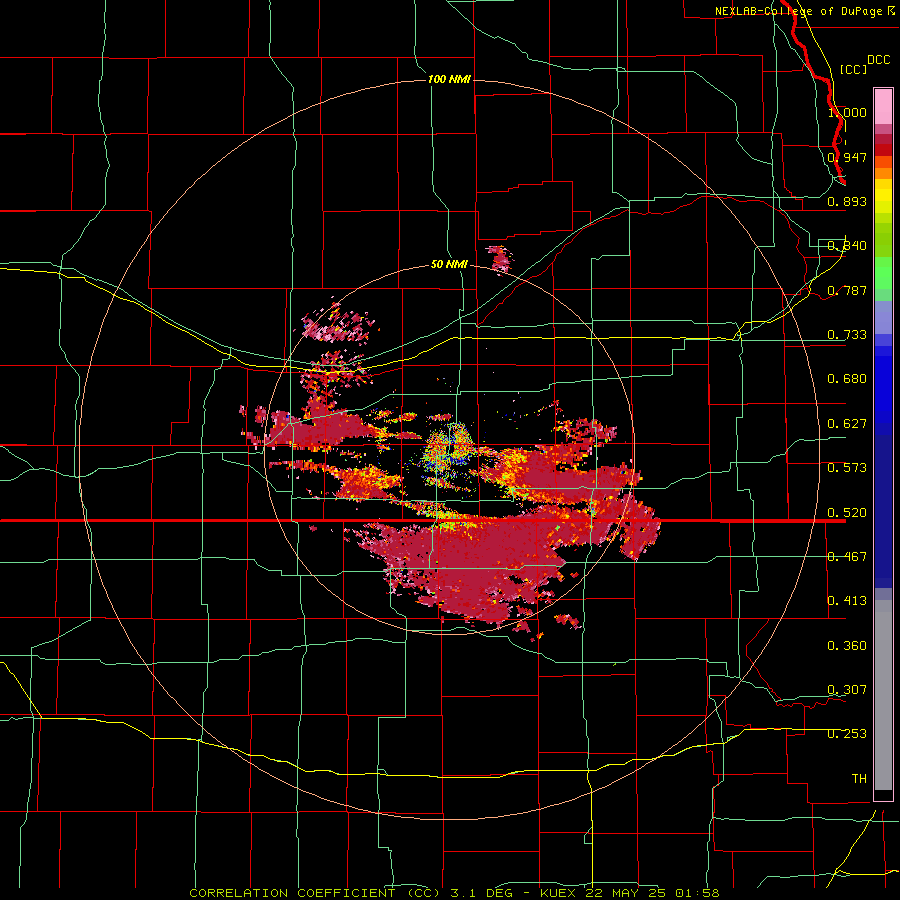Click the 0.893 scale value

coord(847,201)
